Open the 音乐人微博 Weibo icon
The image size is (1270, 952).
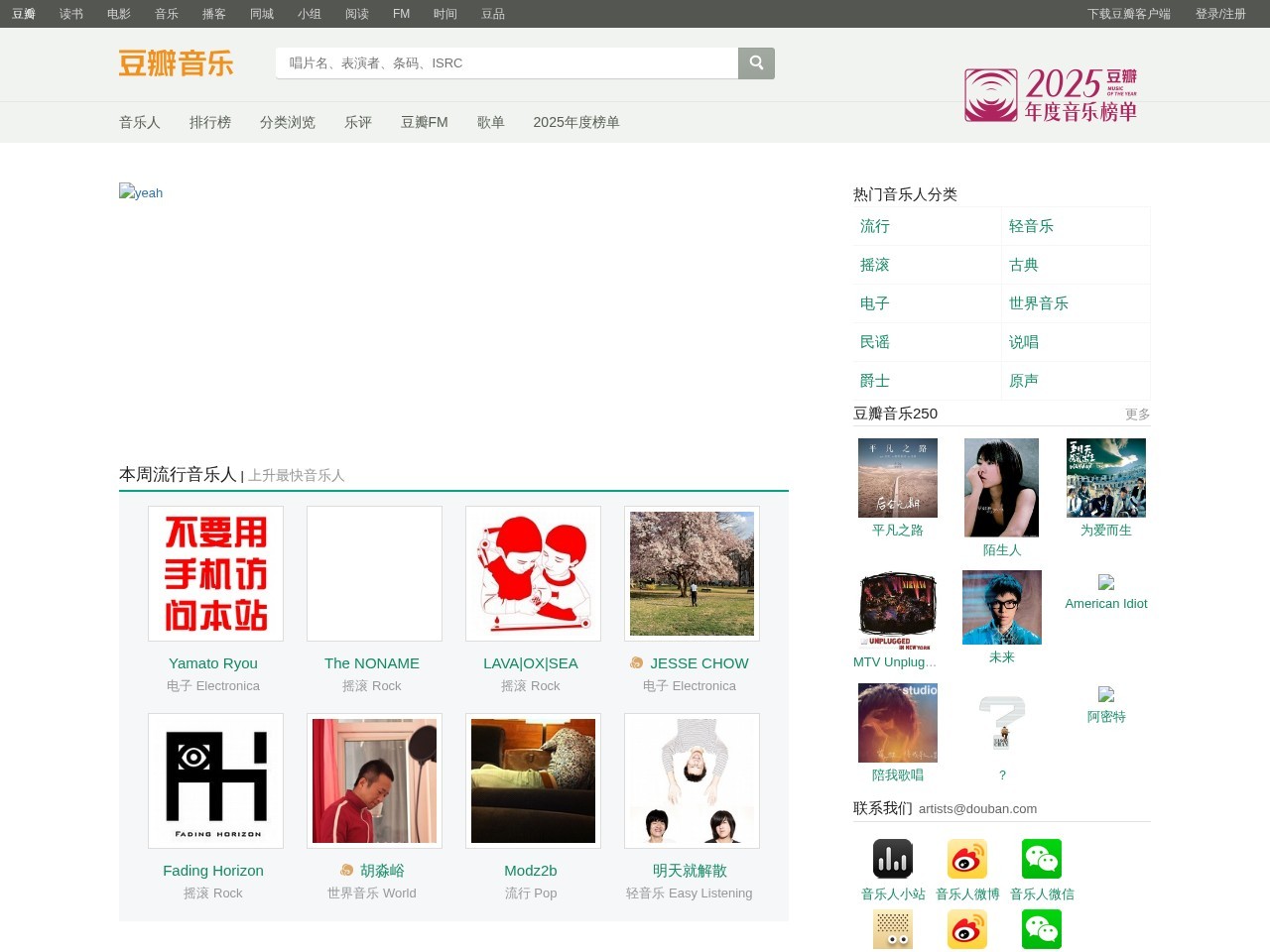pos(967,859)
